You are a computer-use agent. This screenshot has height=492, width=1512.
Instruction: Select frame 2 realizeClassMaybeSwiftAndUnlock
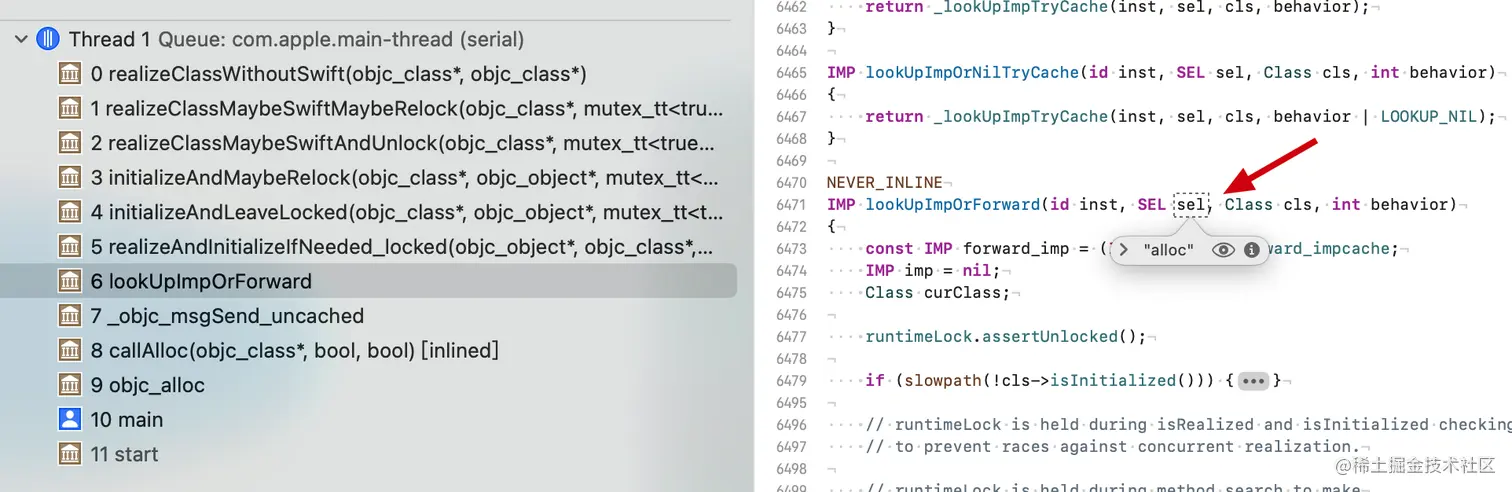click(x=403, y=143)
